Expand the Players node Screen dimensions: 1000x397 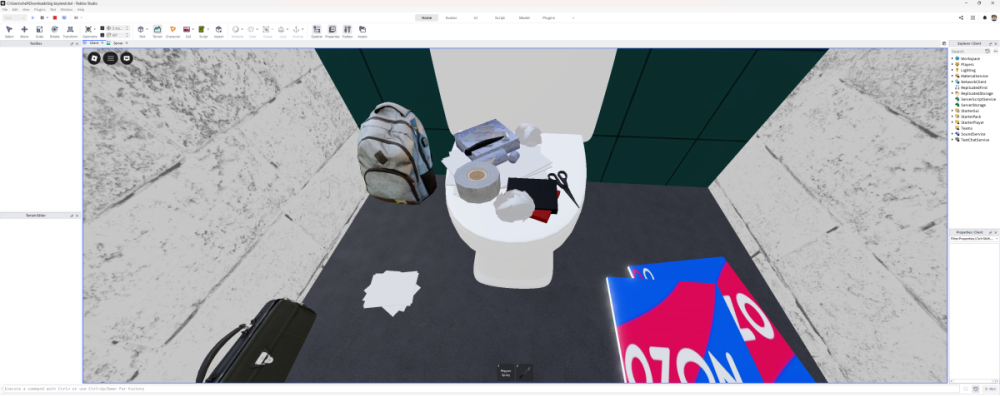[952, 64]
